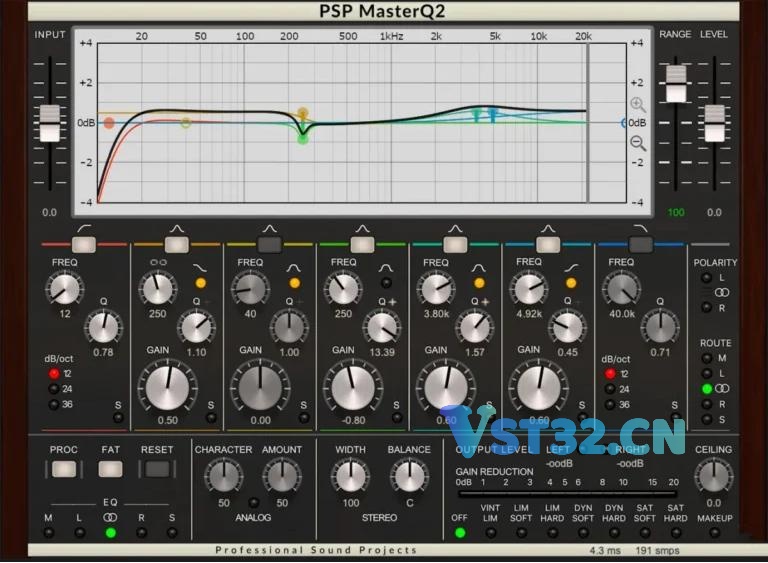Click the LEVEL fader handle
The image size is (768, 563).
tap(714, 123)
